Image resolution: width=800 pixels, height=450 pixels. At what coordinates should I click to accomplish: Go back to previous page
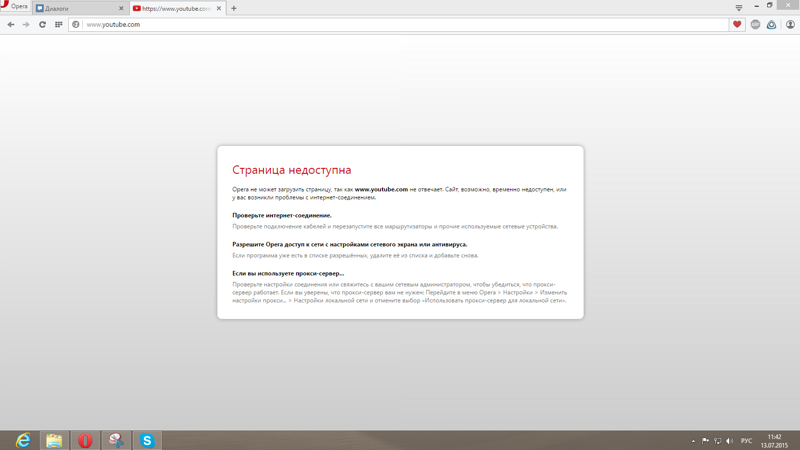(x=11, y=24)
